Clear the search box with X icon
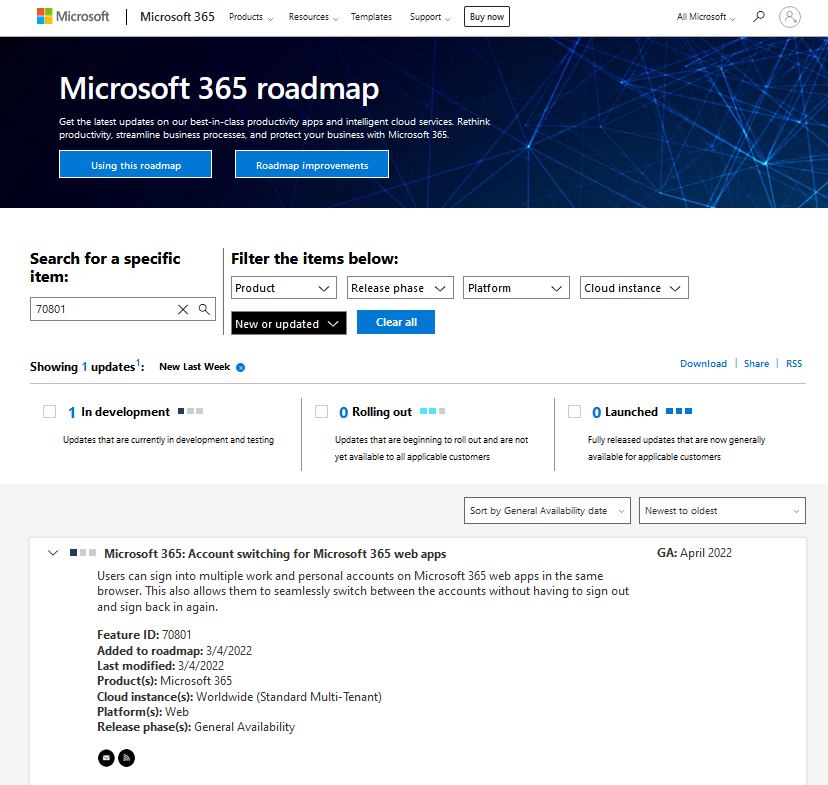 pos(183,309)
